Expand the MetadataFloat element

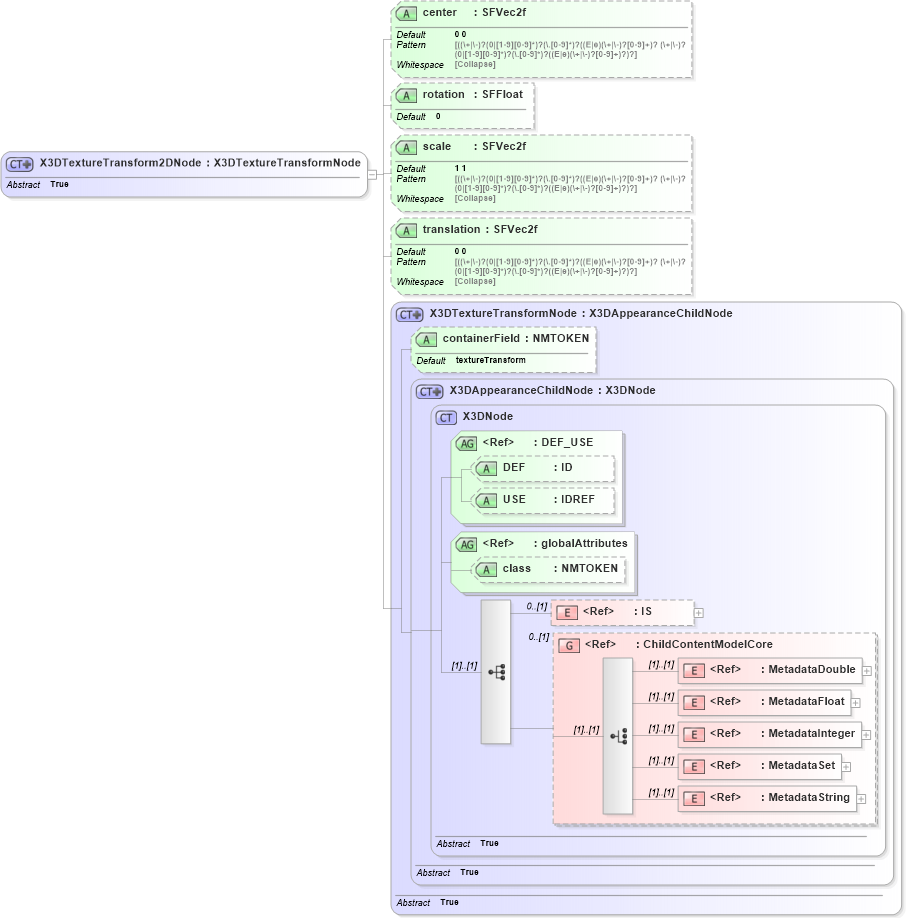tap(856, 703)
